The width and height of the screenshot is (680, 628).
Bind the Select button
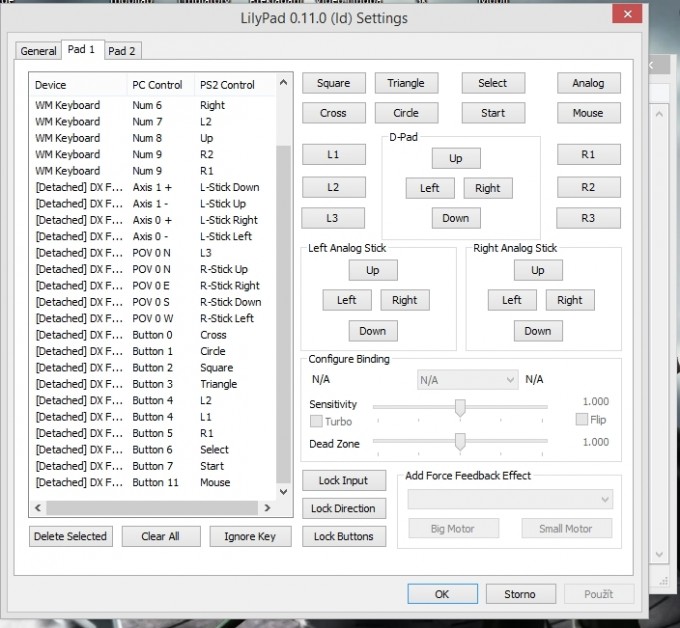[x=493, y=83]
